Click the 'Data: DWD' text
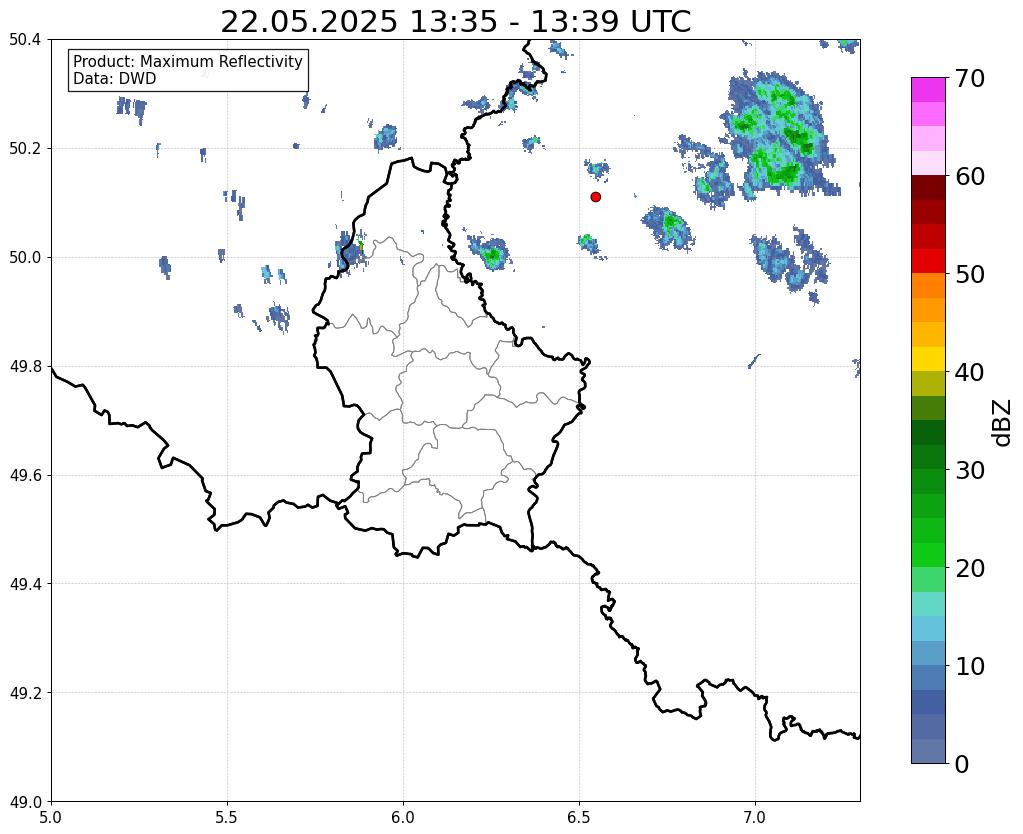Viewport: 1023px width, 834px height. click(115, 79)
